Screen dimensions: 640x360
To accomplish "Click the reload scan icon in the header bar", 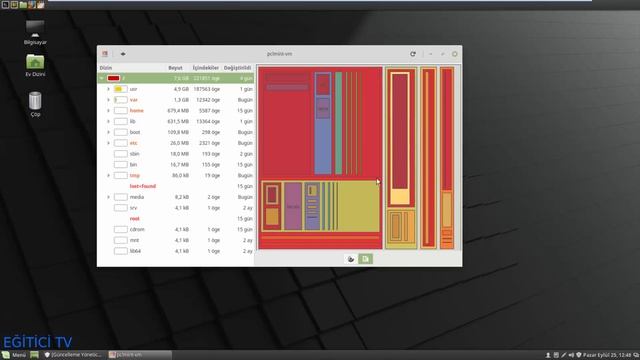I will [x=413, y=54].
